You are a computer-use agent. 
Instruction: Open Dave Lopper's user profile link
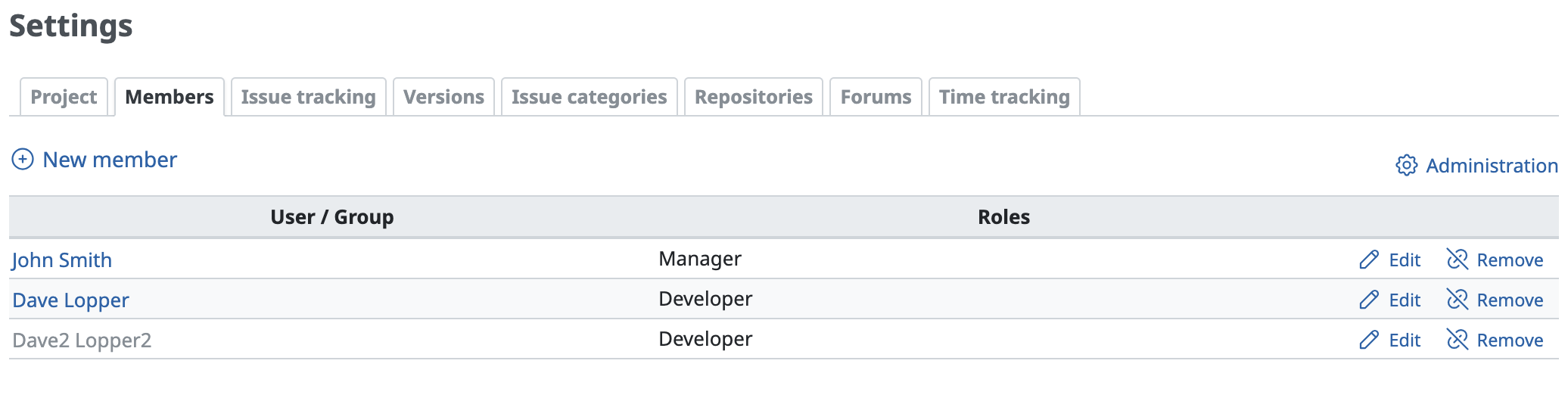coord(71,300)
